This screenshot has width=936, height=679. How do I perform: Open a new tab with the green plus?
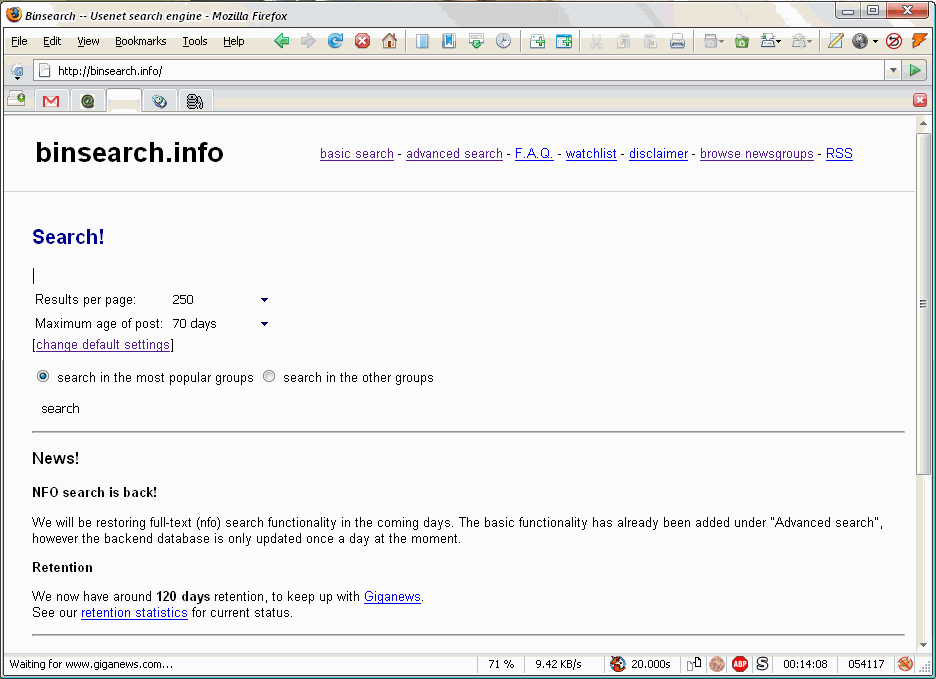[x=537, y=41]
